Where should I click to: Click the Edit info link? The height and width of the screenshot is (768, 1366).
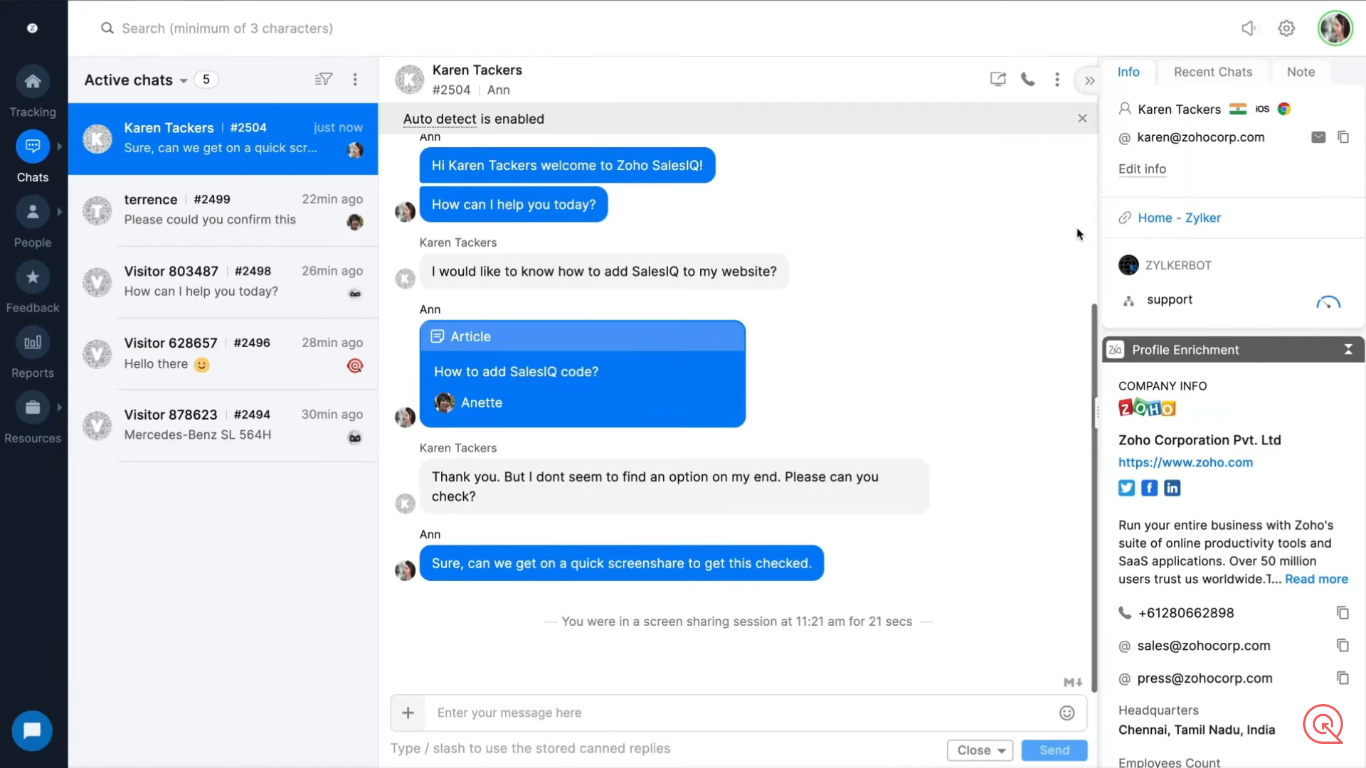tap(1142, 169)
